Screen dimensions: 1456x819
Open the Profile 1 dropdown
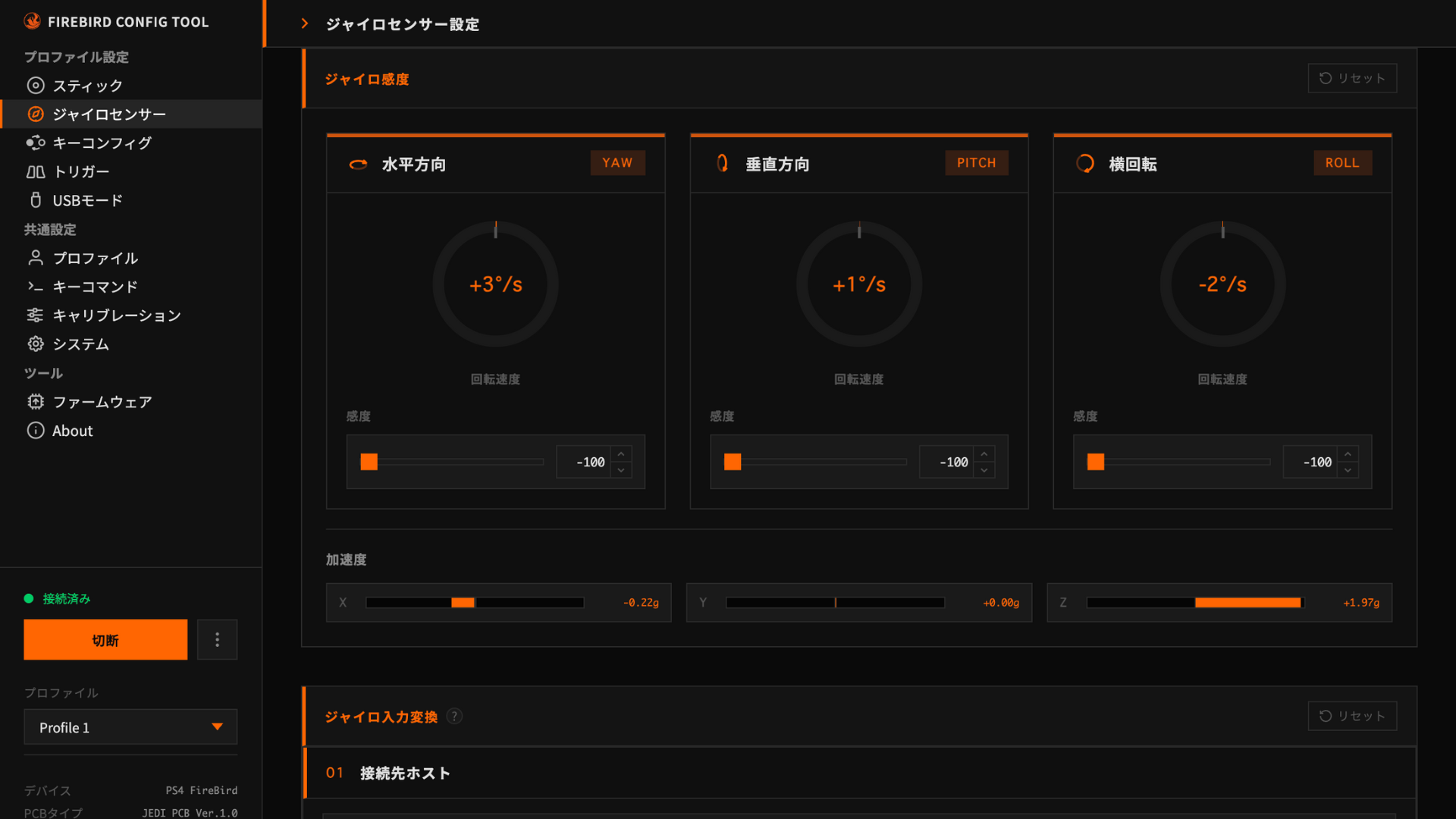130,727
